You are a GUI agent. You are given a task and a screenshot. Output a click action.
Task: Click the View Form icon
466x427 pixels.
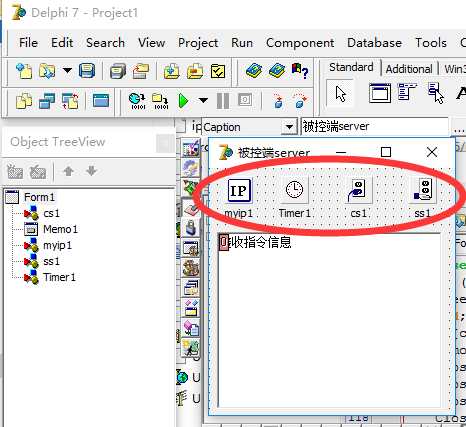click(47, 101)
